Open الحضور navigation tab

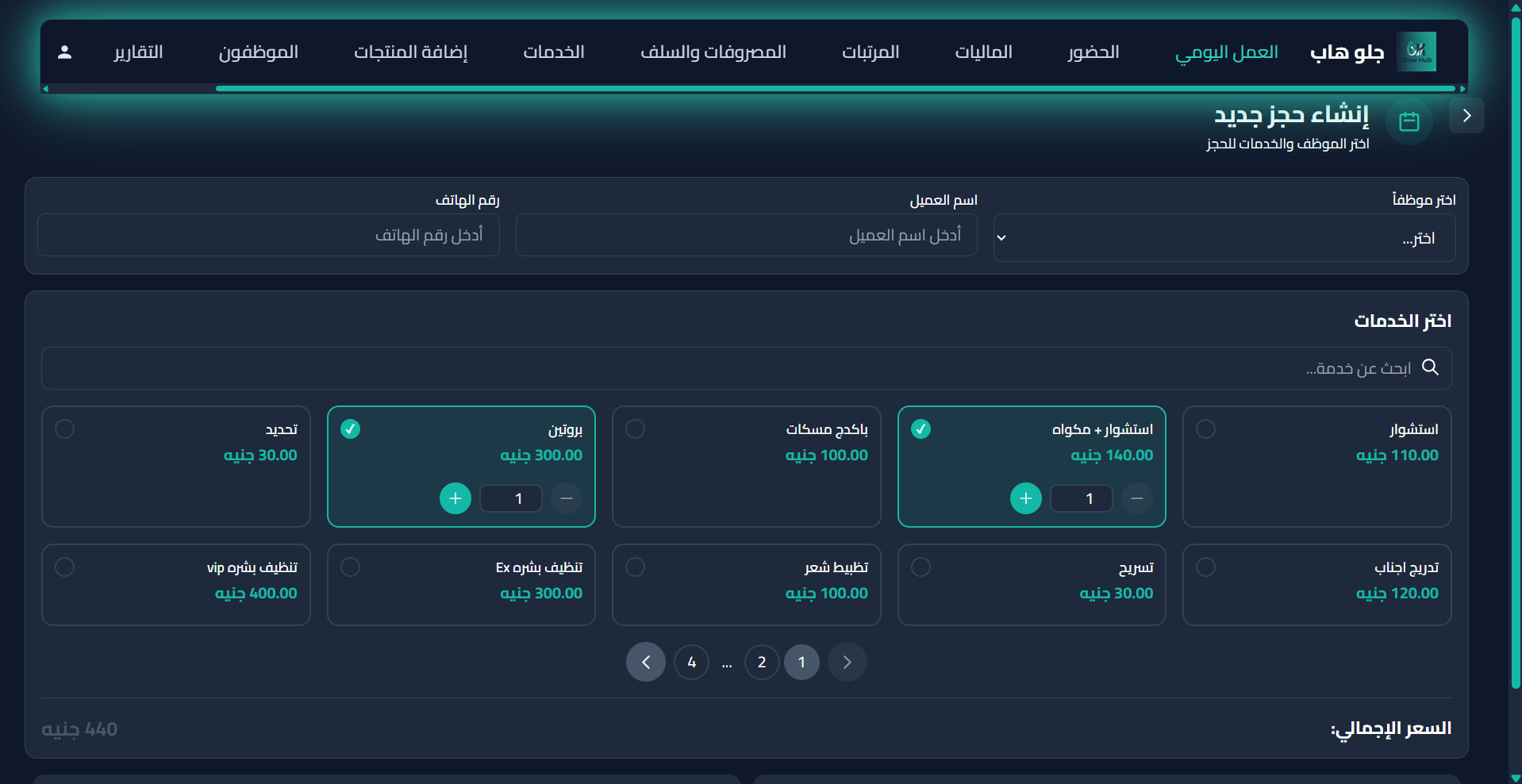click(1093, 52)
